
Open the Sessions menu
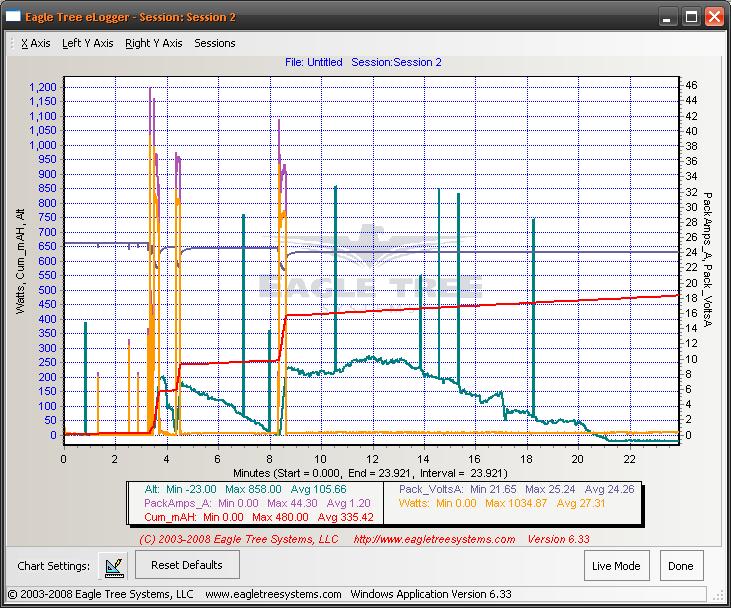215,43
